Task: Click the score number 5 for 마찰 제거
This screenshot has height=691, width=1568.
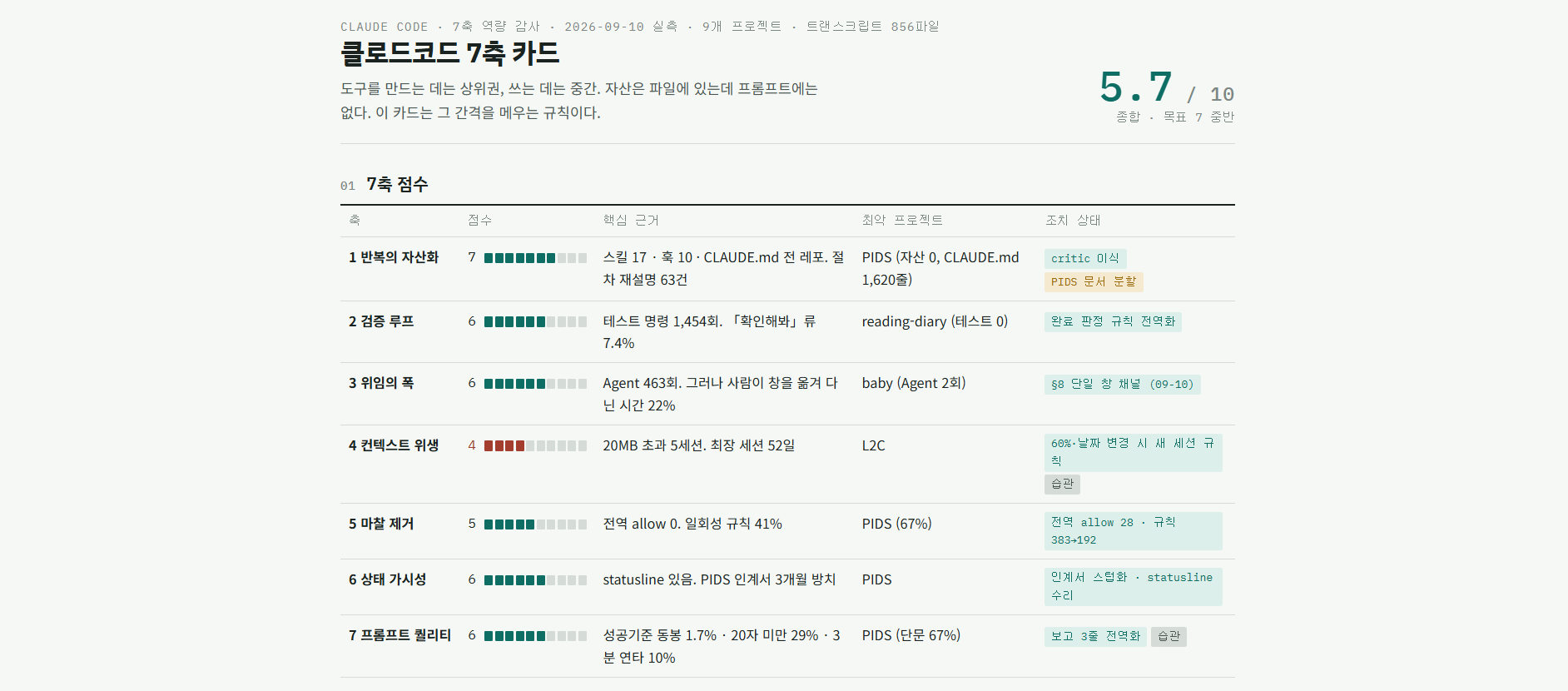Action: pos(472,524)
